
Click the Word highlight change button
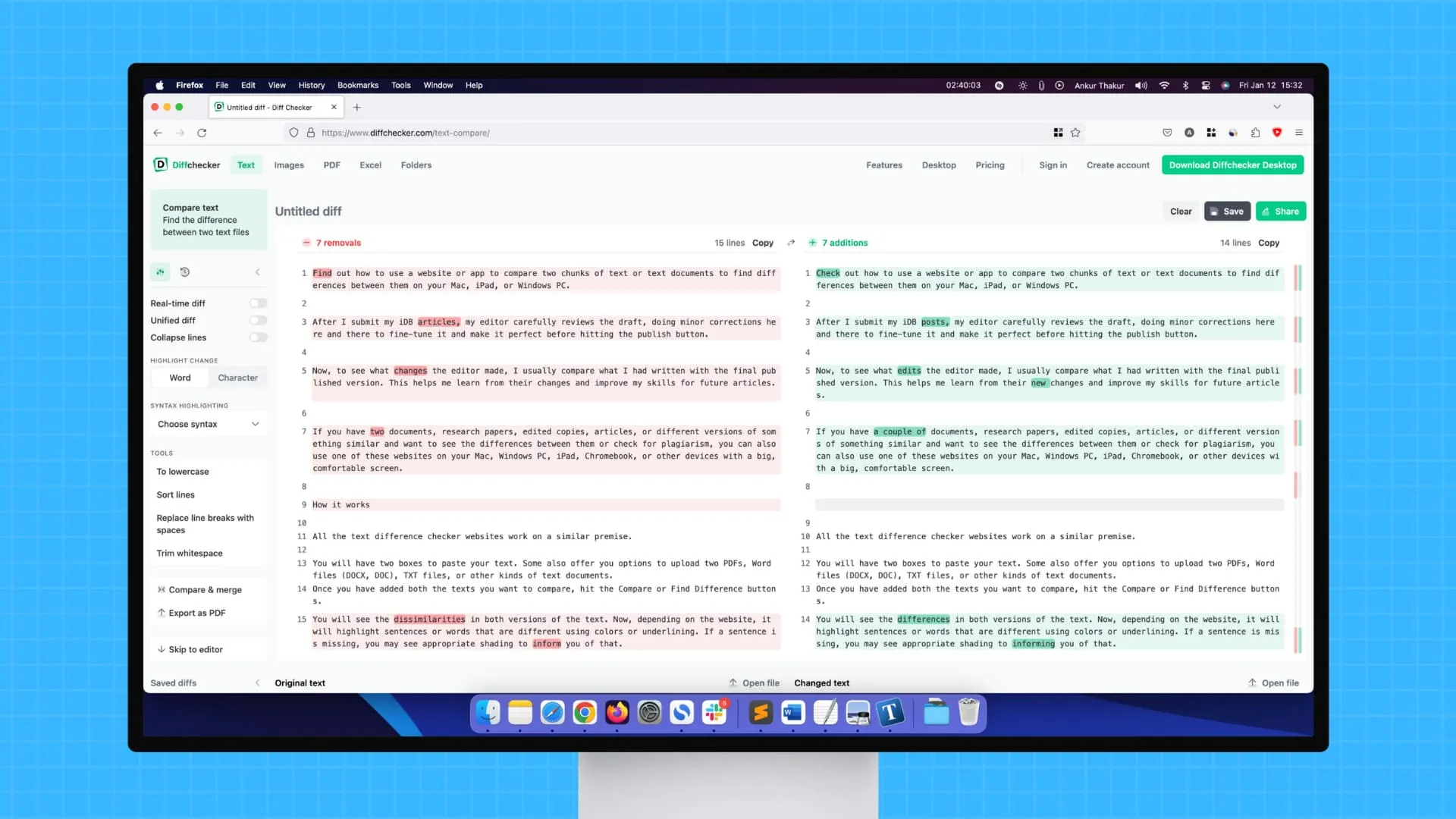180,378
